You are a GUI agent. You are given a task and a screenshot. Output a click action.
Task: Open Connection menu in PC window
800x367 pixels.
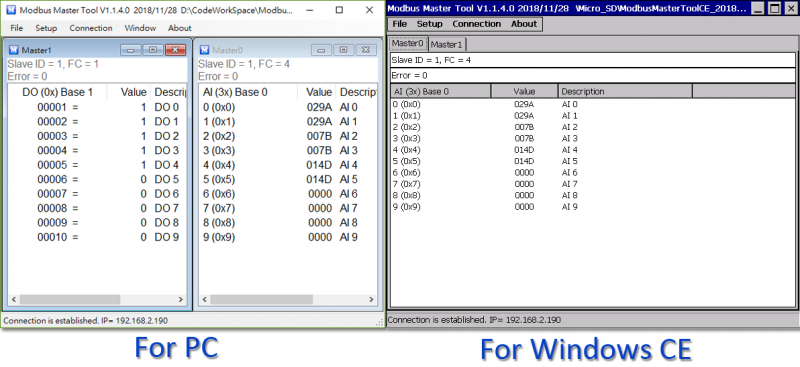(91, 28)
